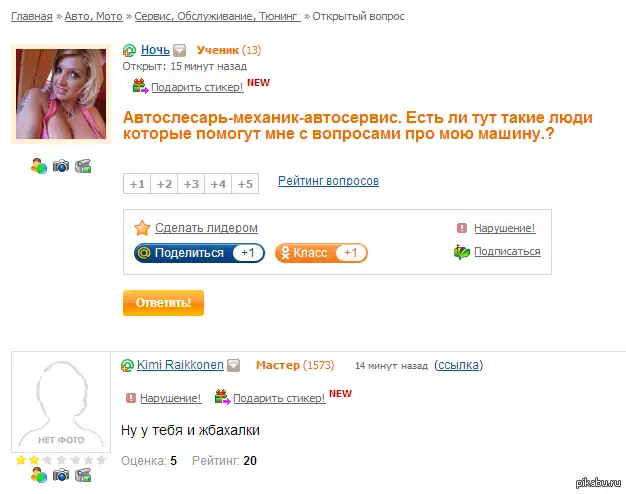Click the friends icon below asker's photo

(x=39, y=166)
